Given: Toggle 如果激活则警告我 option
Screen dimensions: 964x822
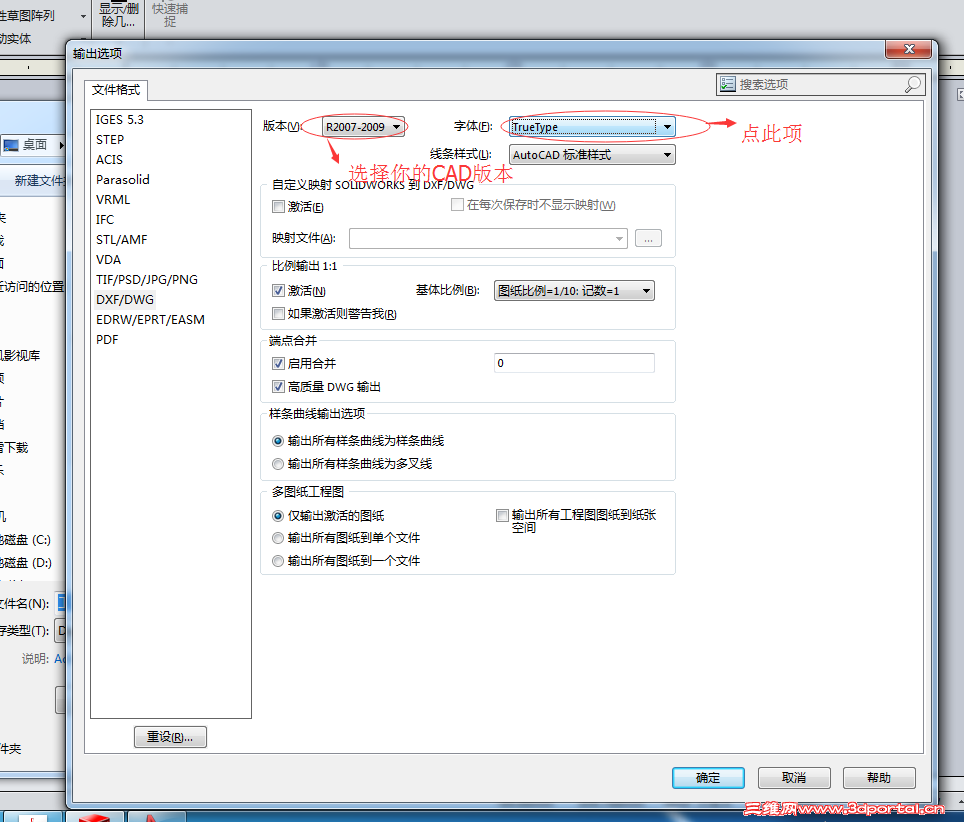Looking at the screenshot, I should 277,314.
